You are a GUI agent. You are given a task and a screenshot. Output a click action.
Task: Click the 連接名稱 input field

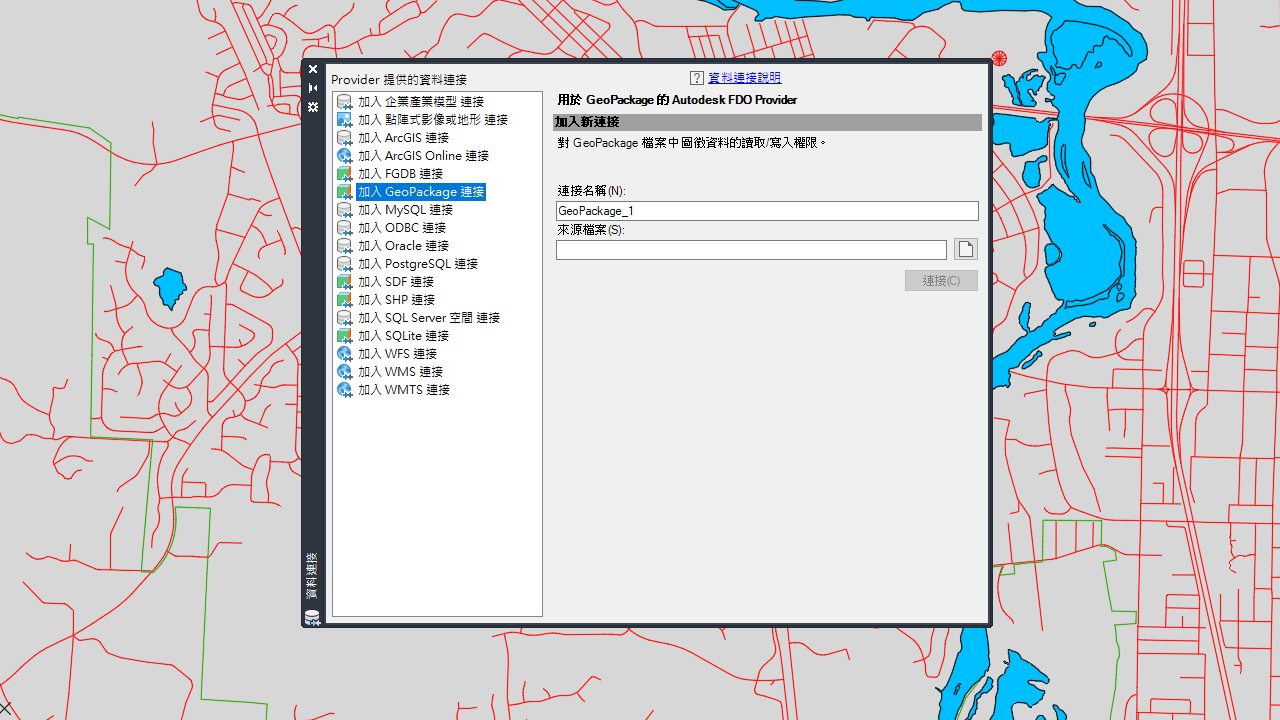pyautogui.click(x=767, y=211)
